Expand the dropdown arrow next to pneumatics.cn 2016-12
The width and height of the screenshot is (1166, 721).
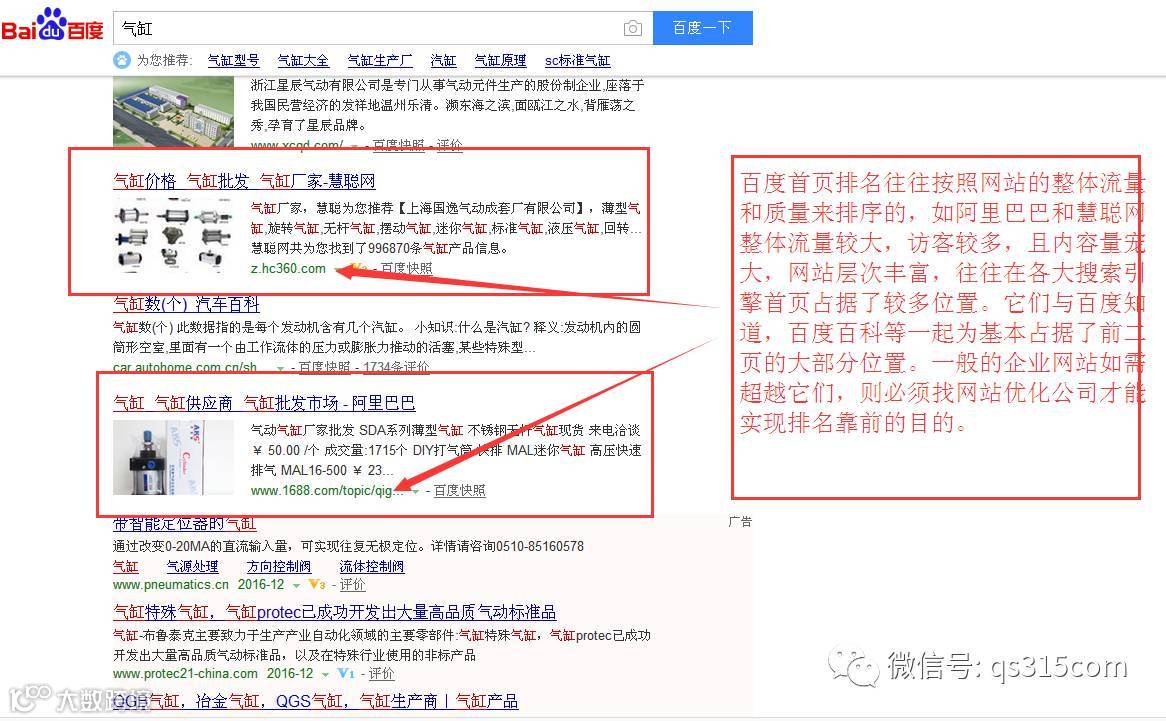[296, 586]
